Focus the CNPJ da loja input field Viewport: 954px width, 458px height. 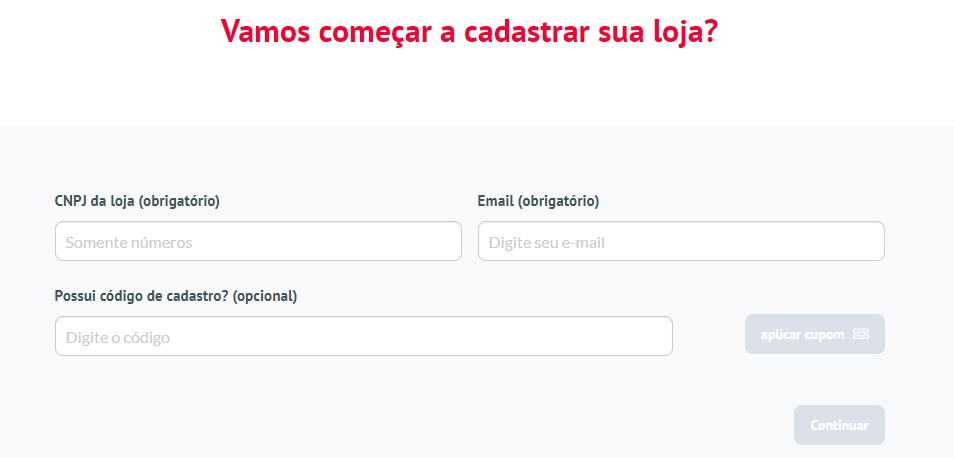point(258,241)
